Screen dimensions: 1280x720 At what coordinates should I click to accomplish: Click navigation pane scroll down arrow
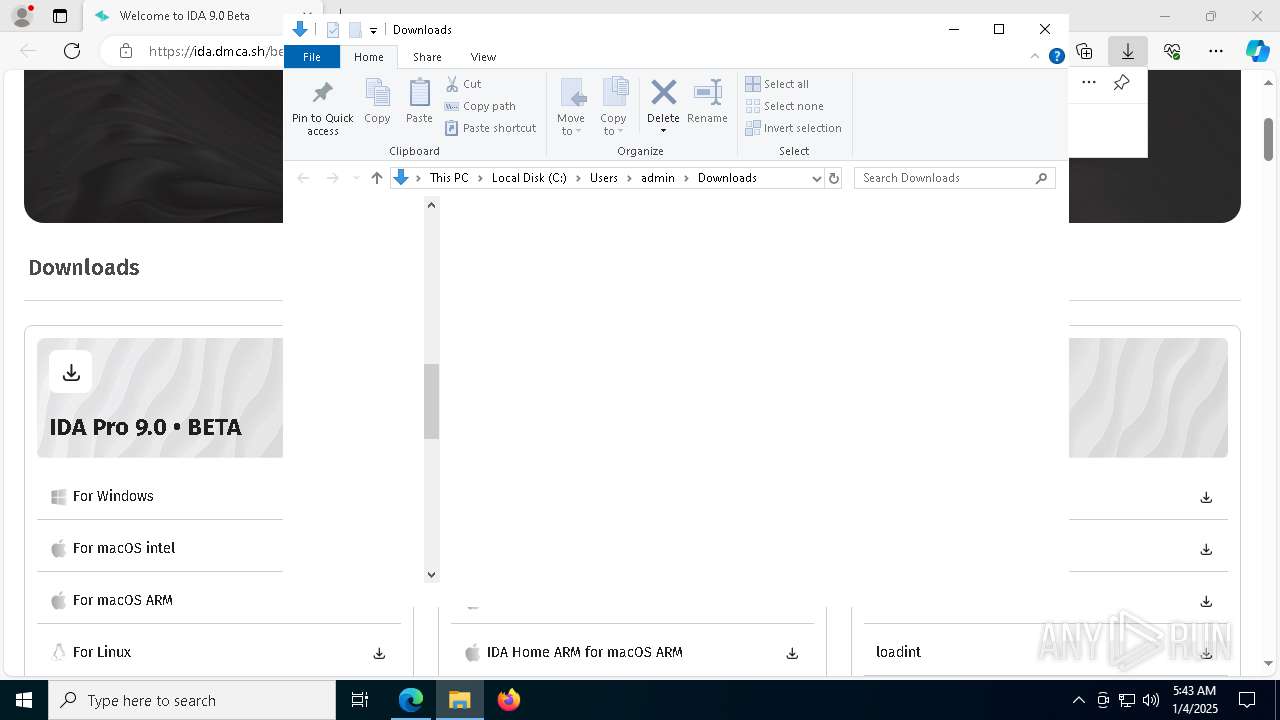click(x=431, y=574)
